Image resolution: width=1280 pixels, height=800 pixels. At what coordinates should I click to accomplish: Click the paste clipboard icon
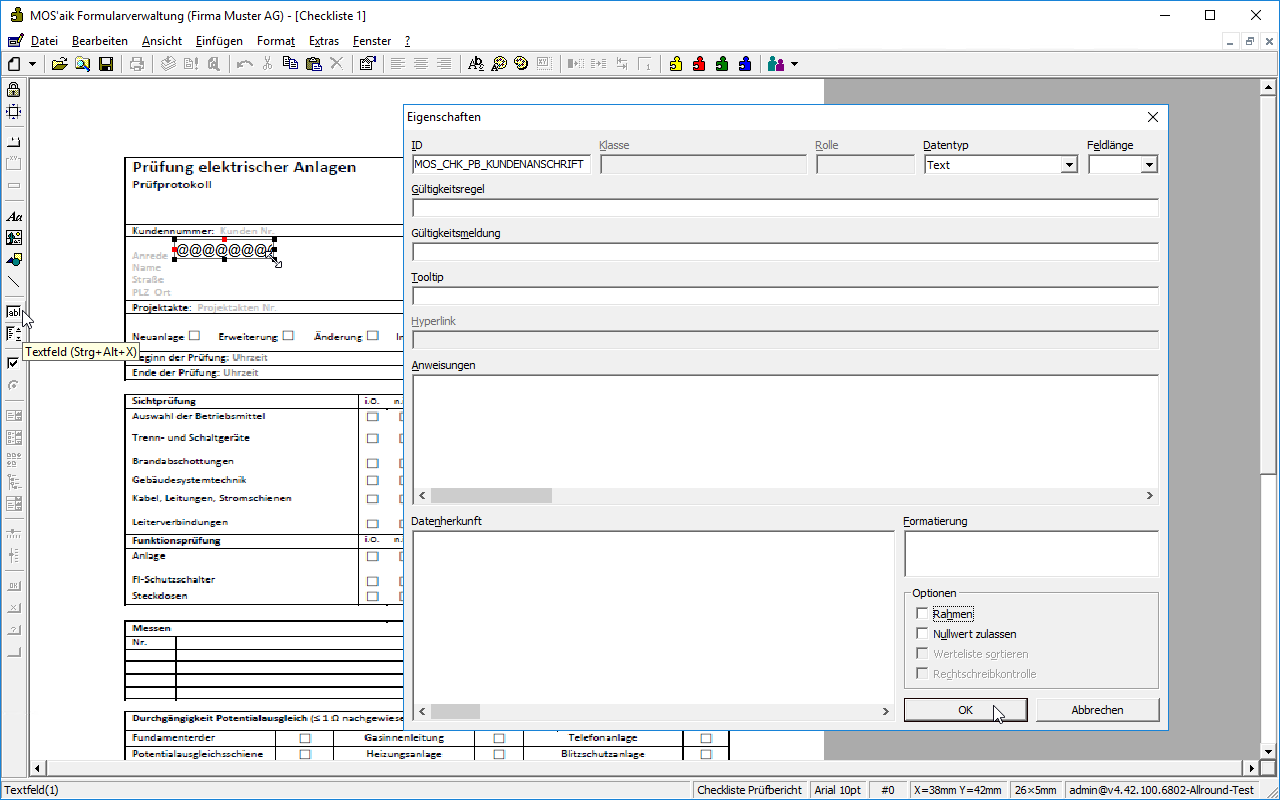pos(313,64)
